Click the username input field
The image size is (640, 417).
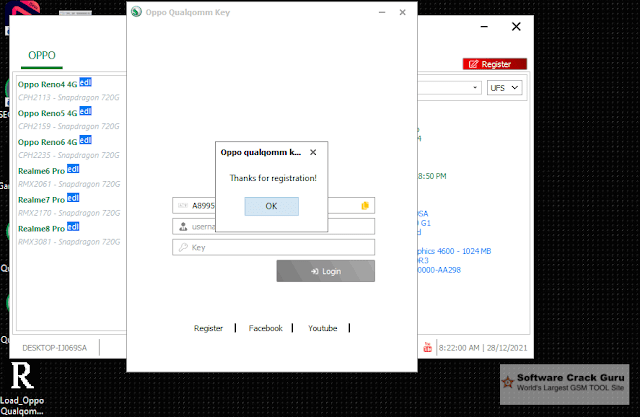273,226
